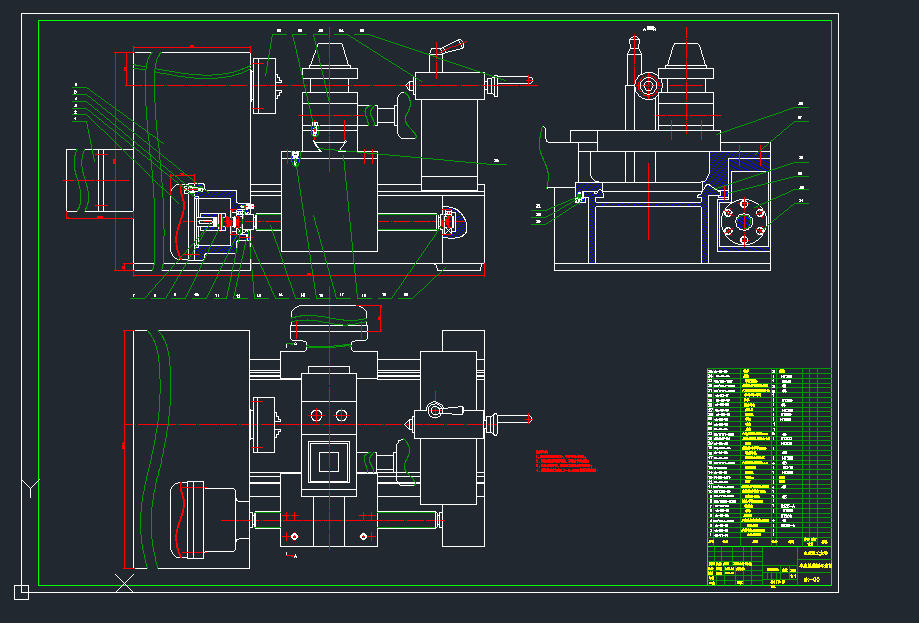919x623 pixels.
Task: Select the tailstock locking lever in front view
Action: click(x=448, y=49)
